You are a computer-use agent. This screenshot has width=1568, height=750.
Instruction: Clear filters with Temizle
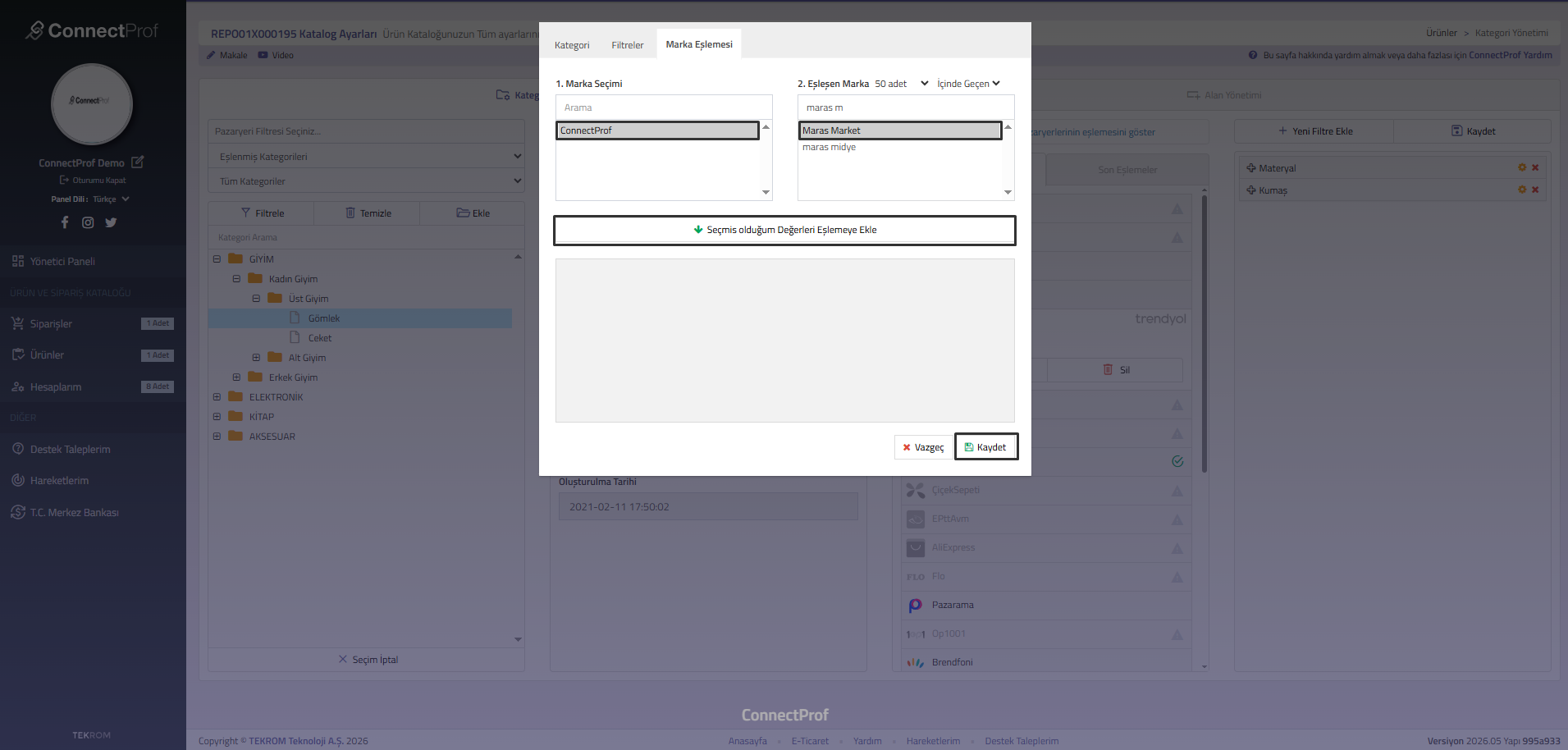[368, 213]
